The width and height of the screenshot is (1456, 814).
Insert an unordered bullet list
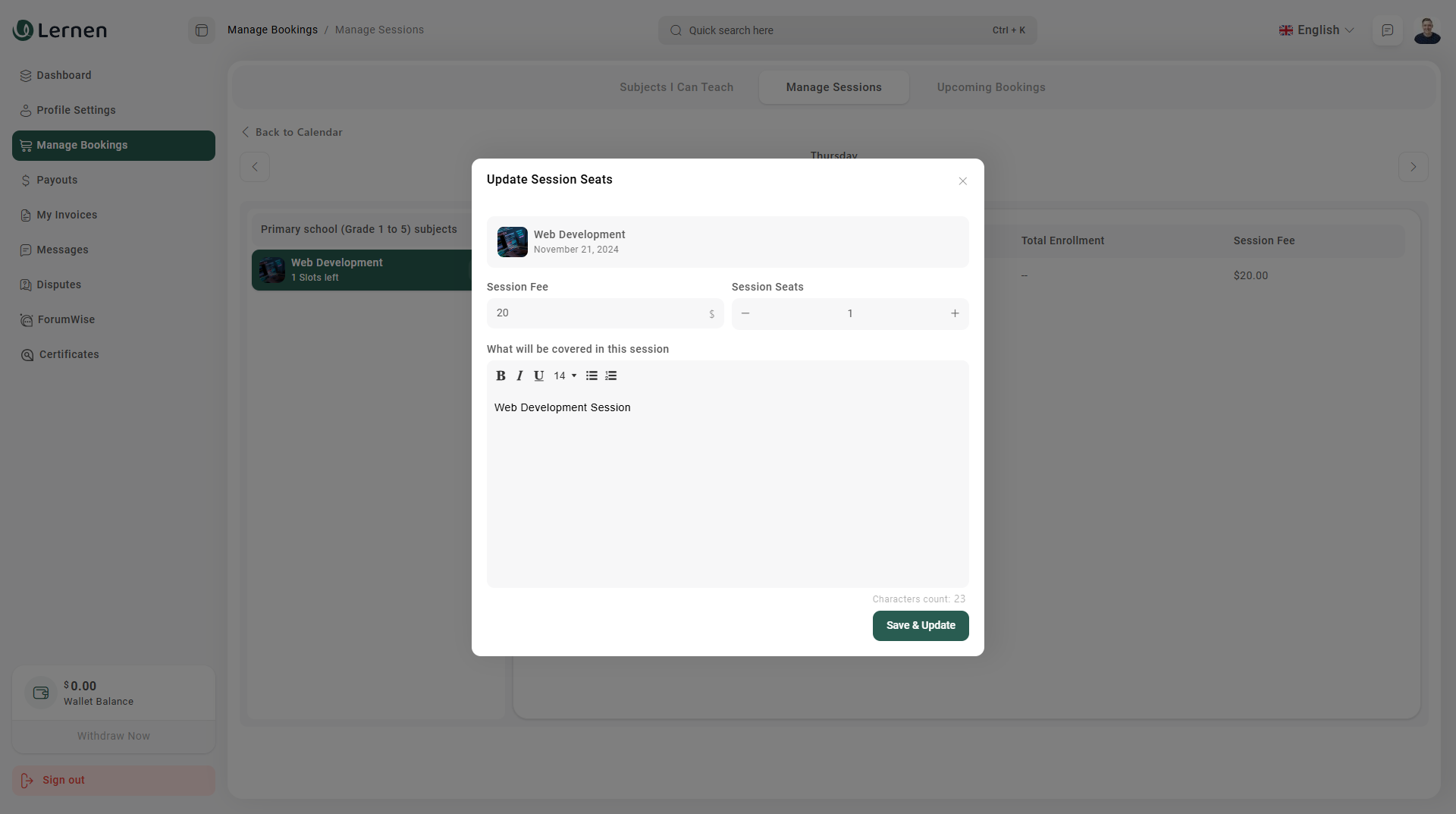(591, 376)
